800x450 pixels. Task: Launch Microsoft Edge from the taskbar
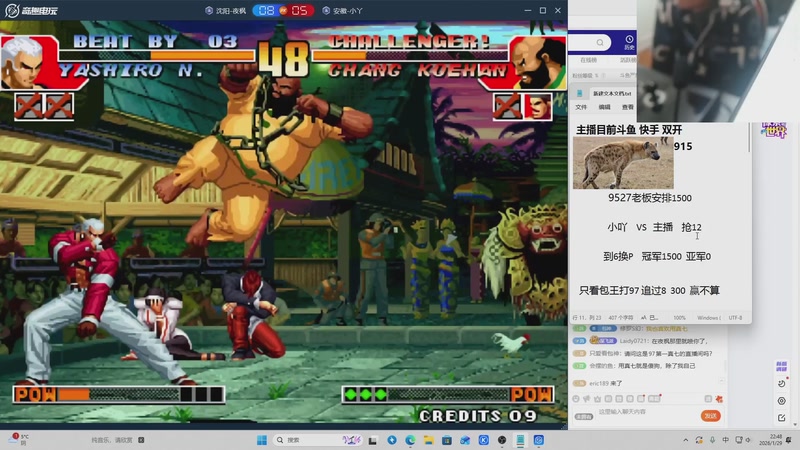point(410,440)
